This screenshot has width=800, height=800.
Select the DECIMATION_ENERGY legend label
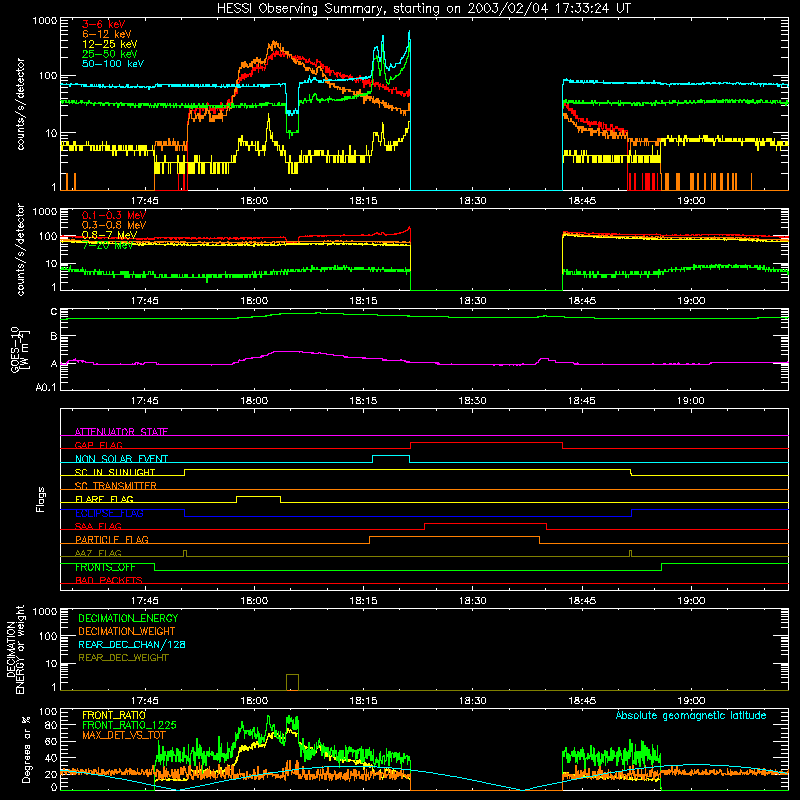(128, 618)
